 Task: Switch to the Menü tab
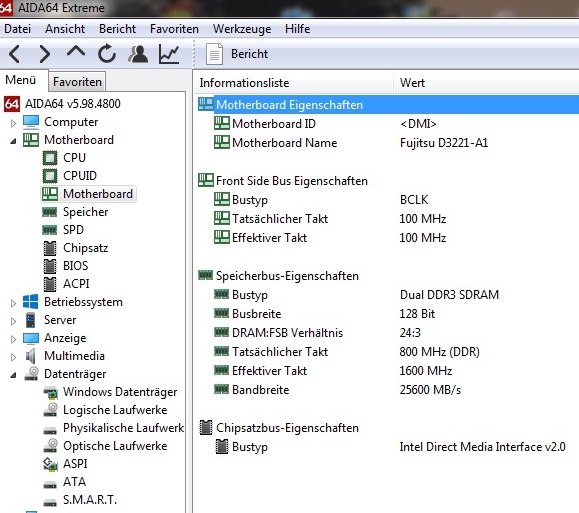tap(20, 80)
